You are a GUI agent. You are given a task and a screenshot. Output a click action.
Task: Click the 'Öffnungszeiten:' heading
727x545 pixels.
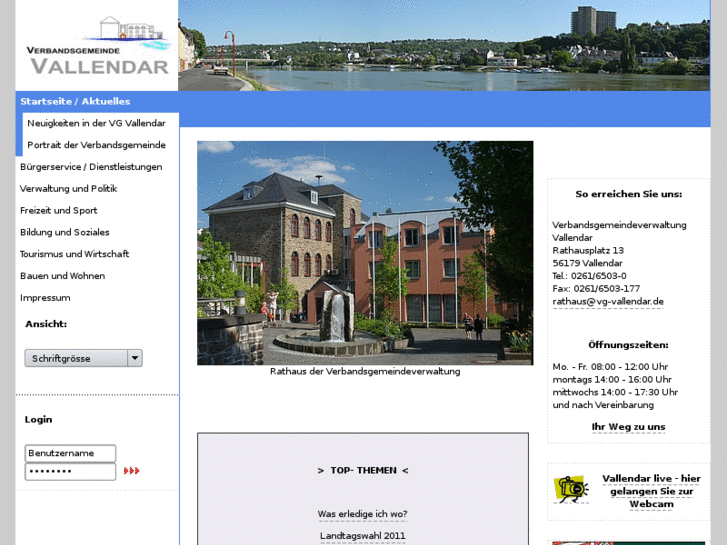(x=628, y=345)
